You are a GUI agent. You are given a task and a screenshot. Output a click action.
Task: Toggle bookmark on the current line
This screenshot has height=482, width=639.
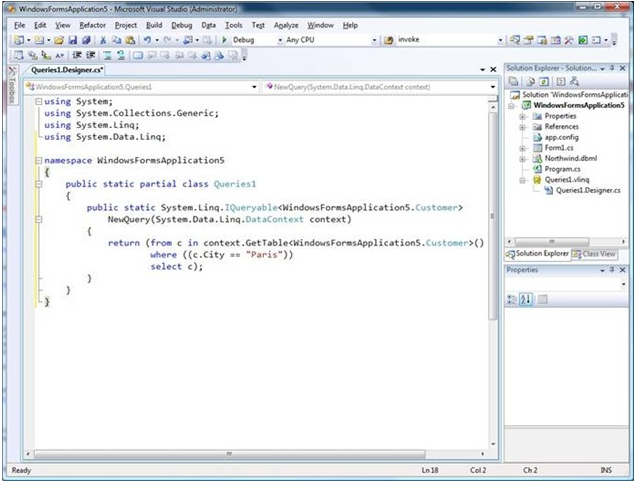click(x=138, y=55)
